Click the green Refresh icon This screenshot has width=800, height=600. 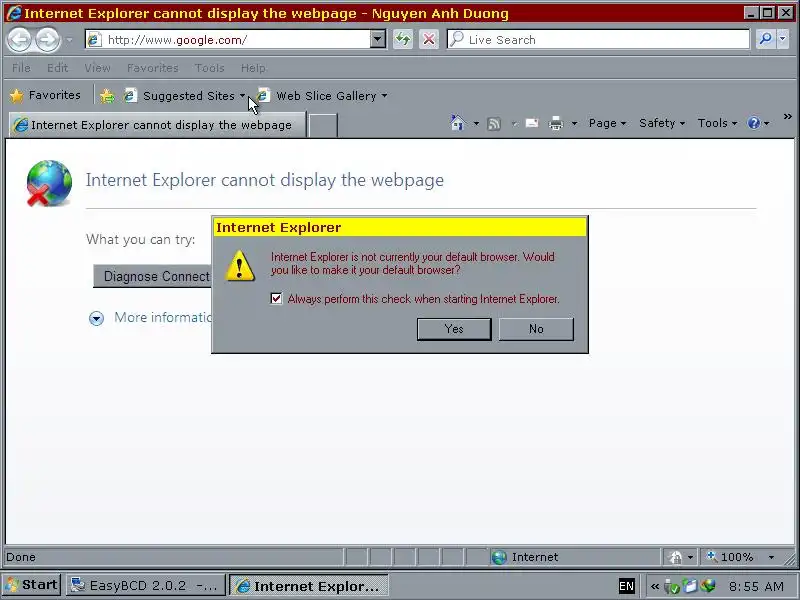click(403, 40)
